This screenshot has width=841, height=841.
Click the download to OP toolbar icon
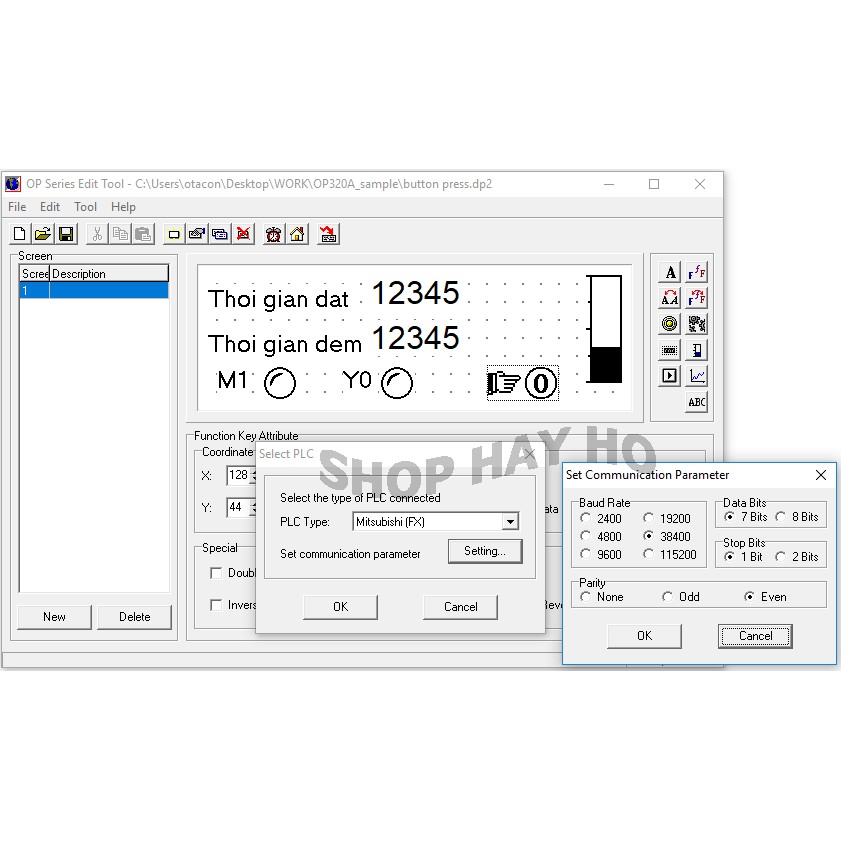(x=329, y=233)
